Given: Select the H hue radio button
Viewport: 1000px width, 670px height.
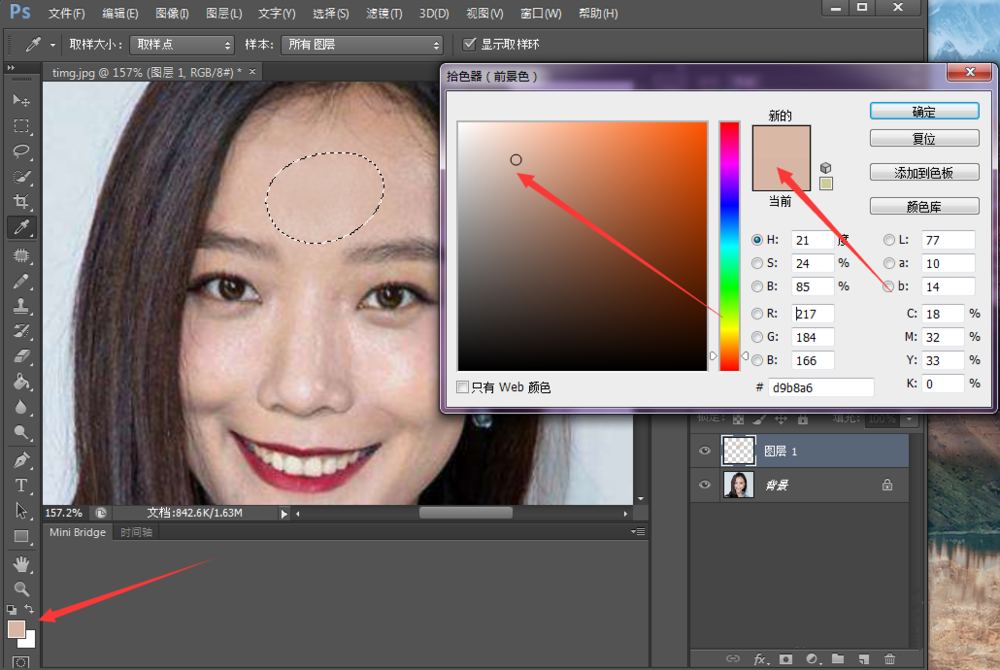Looking at the screenshot, I should tap(757, 240).
